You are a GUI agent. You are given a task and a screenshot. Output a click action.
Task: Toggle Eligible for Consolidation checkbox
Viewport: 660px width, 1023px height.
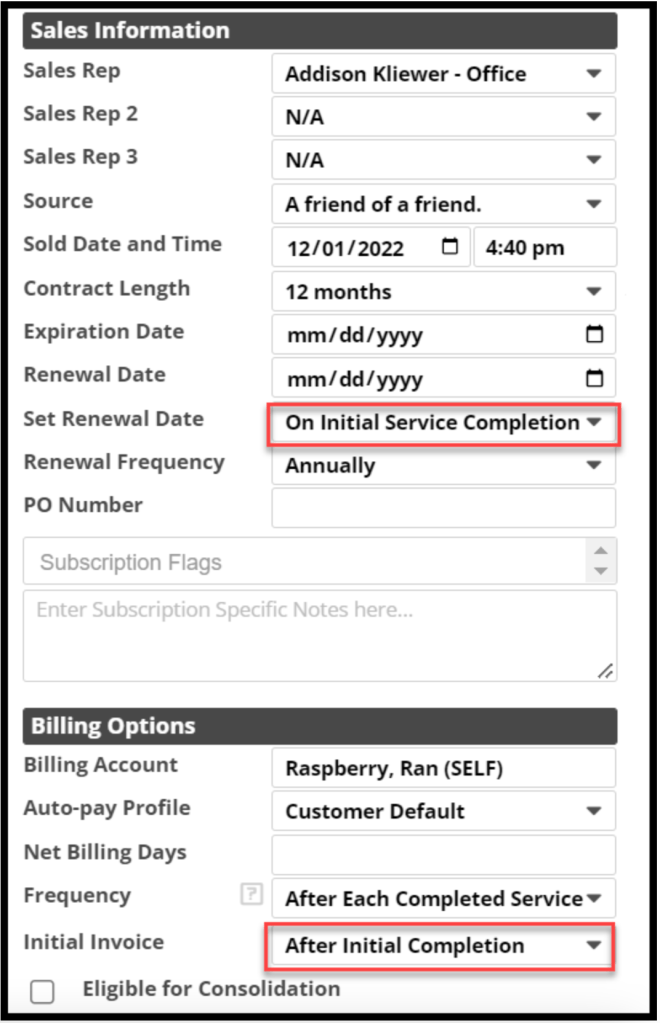(x=42, y=991)
